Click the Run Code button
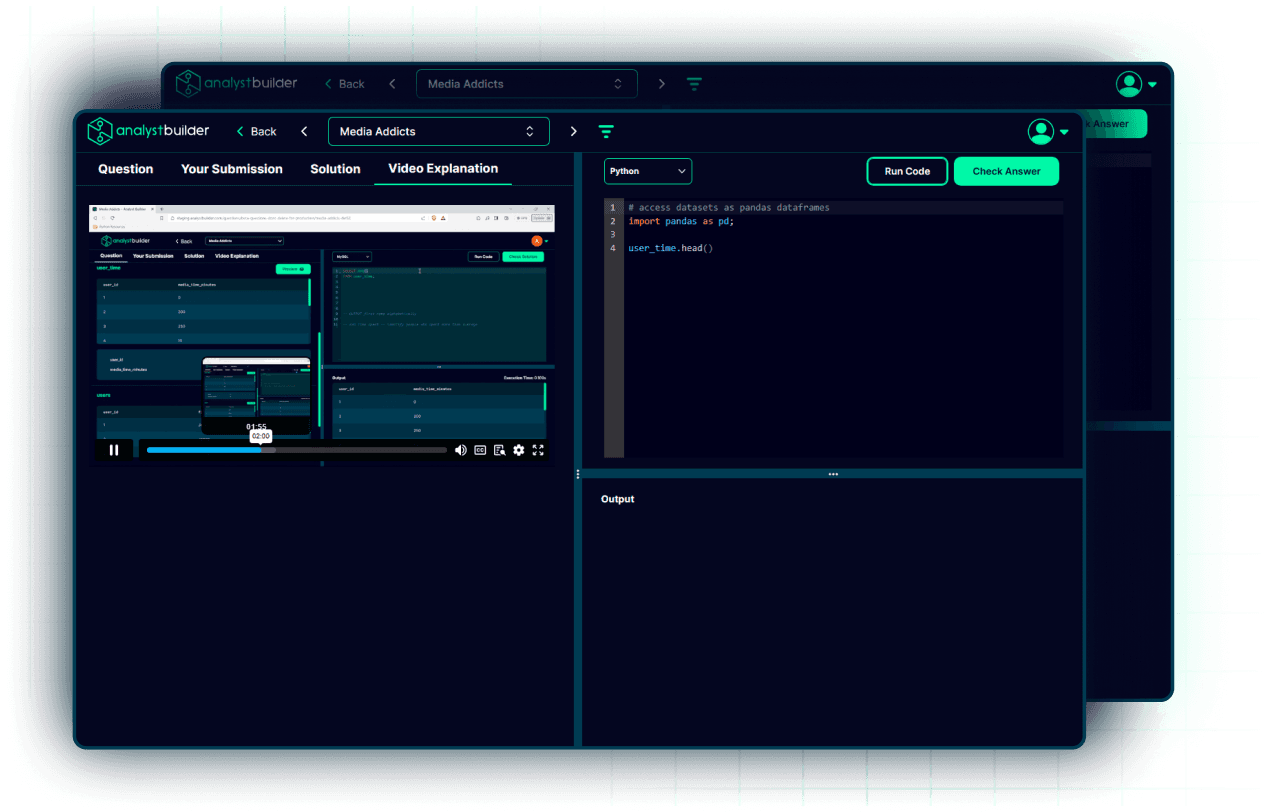The width and height of the screenshot is (1275, 812). coord(907,171)
